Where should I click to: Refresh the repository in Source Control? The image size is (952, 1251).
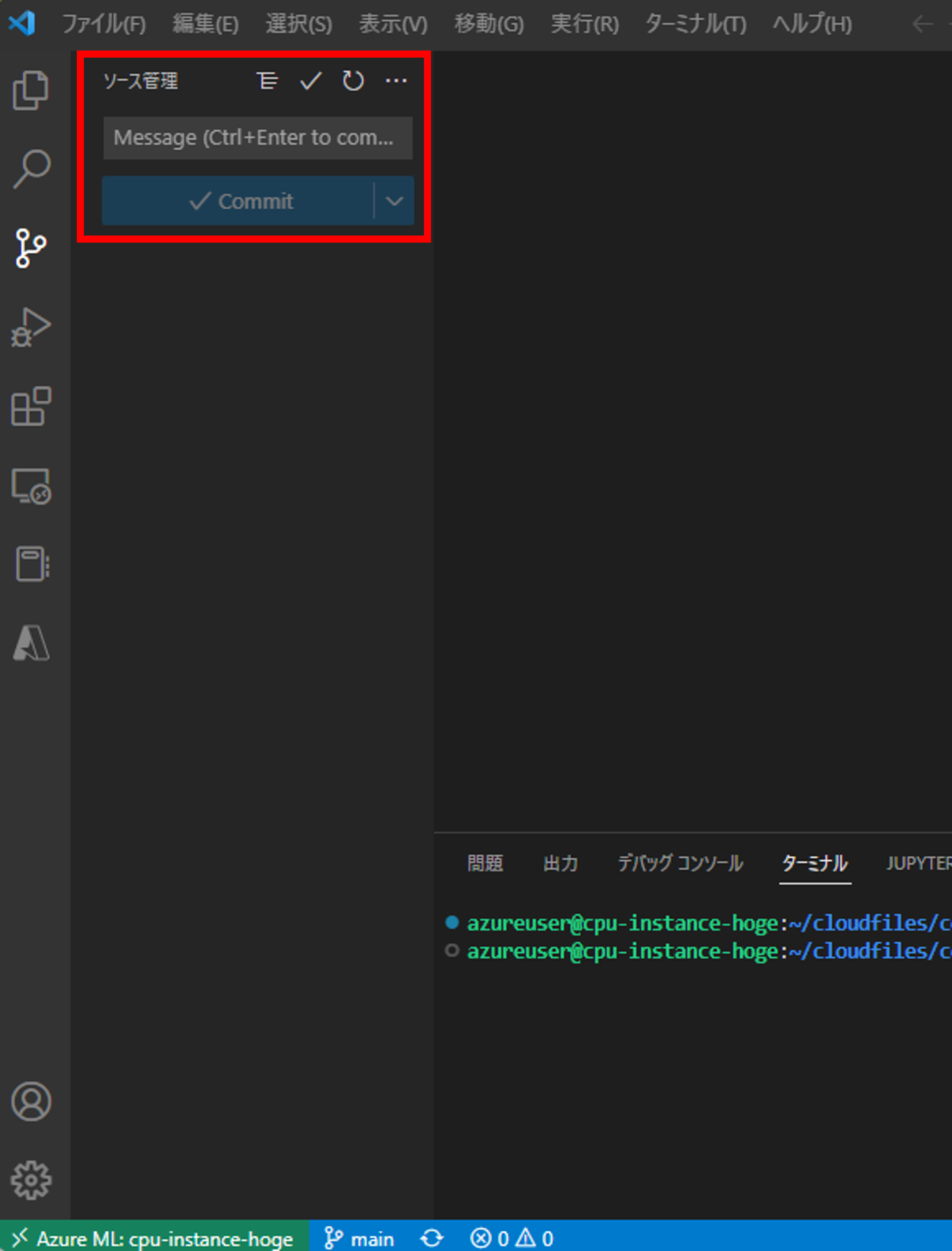point(353,81)
